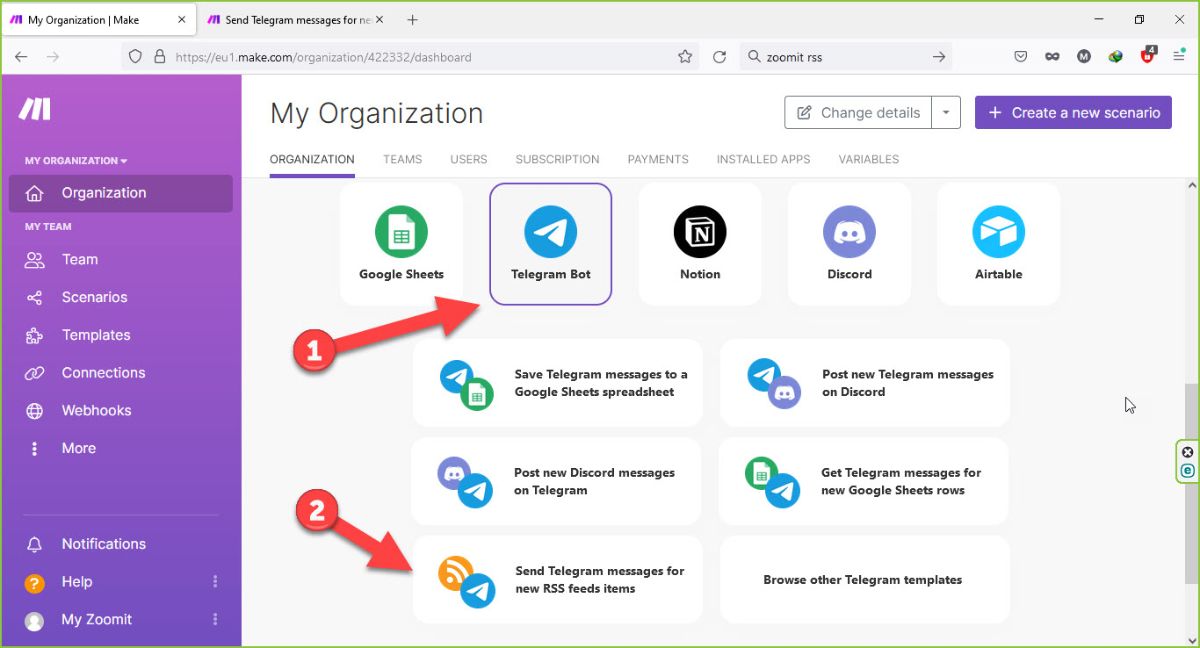Open a new browser tab
This screenshot has height=648, width=1200.
click(413, 20)
